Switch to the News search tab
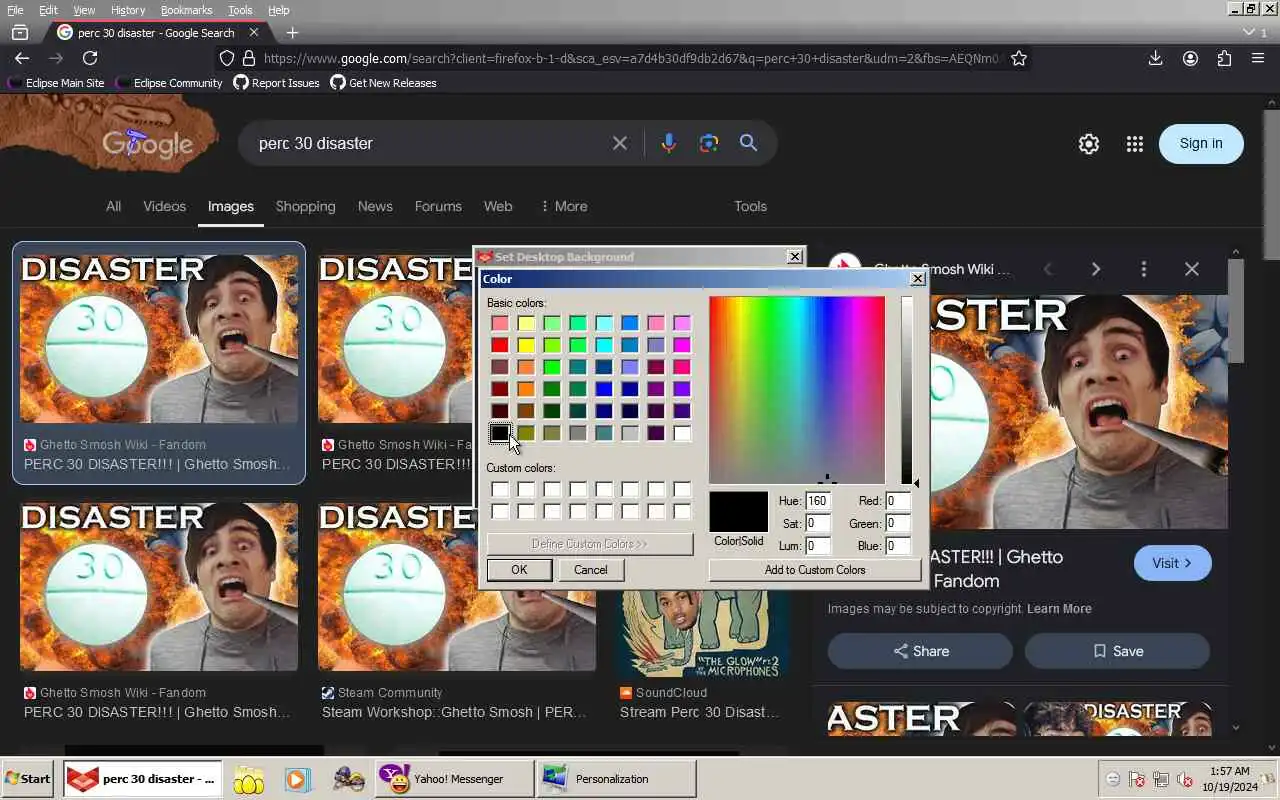This screenshot has width=1280, height=800. point(375,206)
